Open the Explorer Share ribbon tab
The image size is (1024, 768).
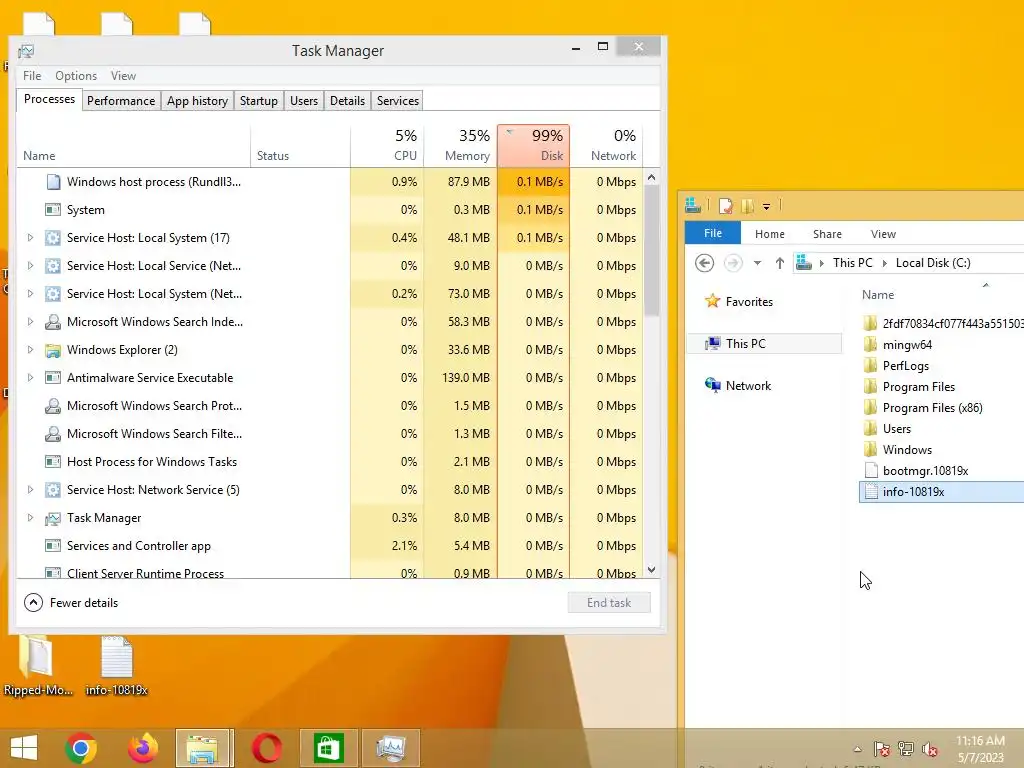827,234
